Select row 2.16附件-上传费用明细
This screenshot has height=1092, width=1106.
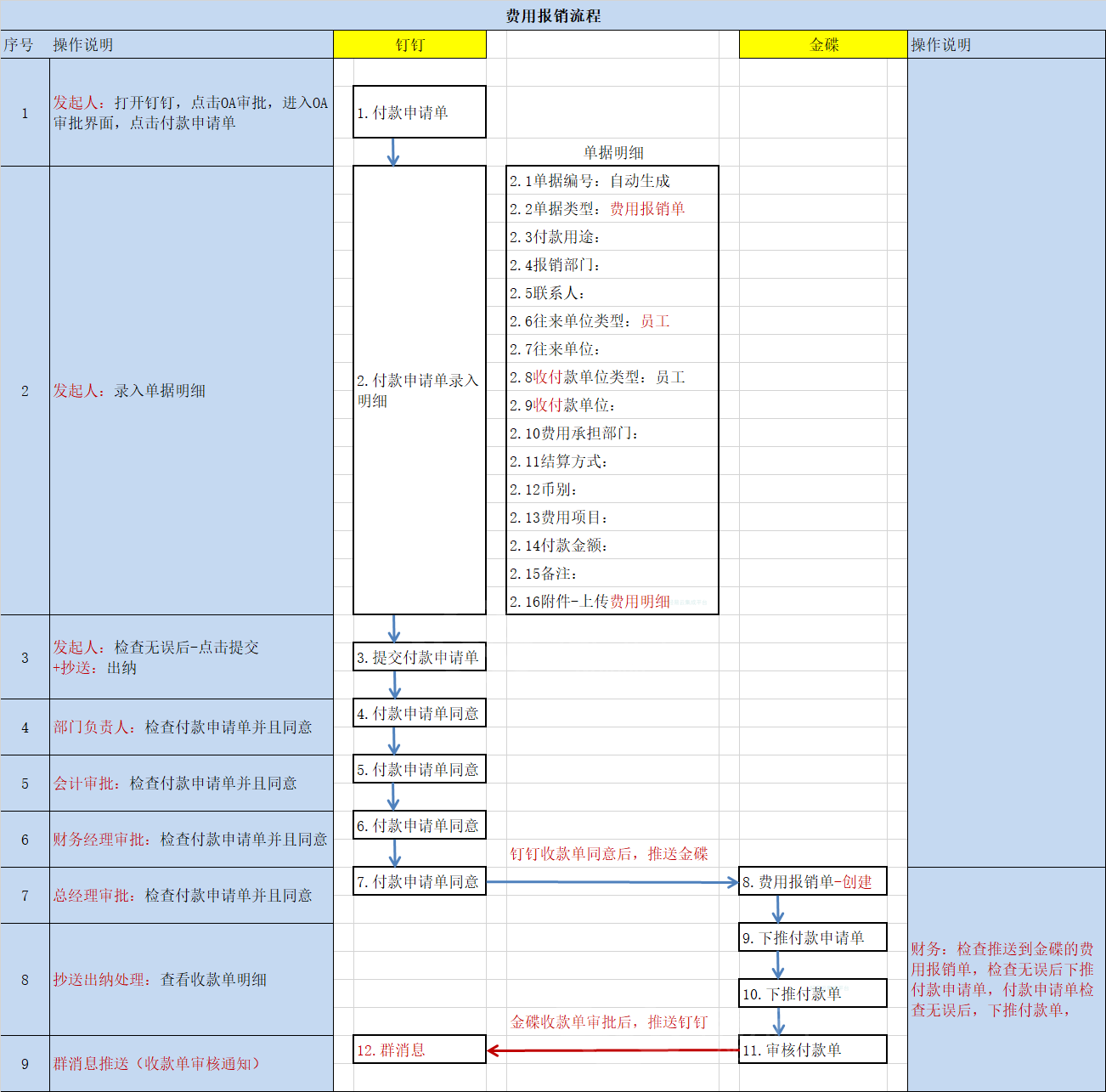point(612,601)
